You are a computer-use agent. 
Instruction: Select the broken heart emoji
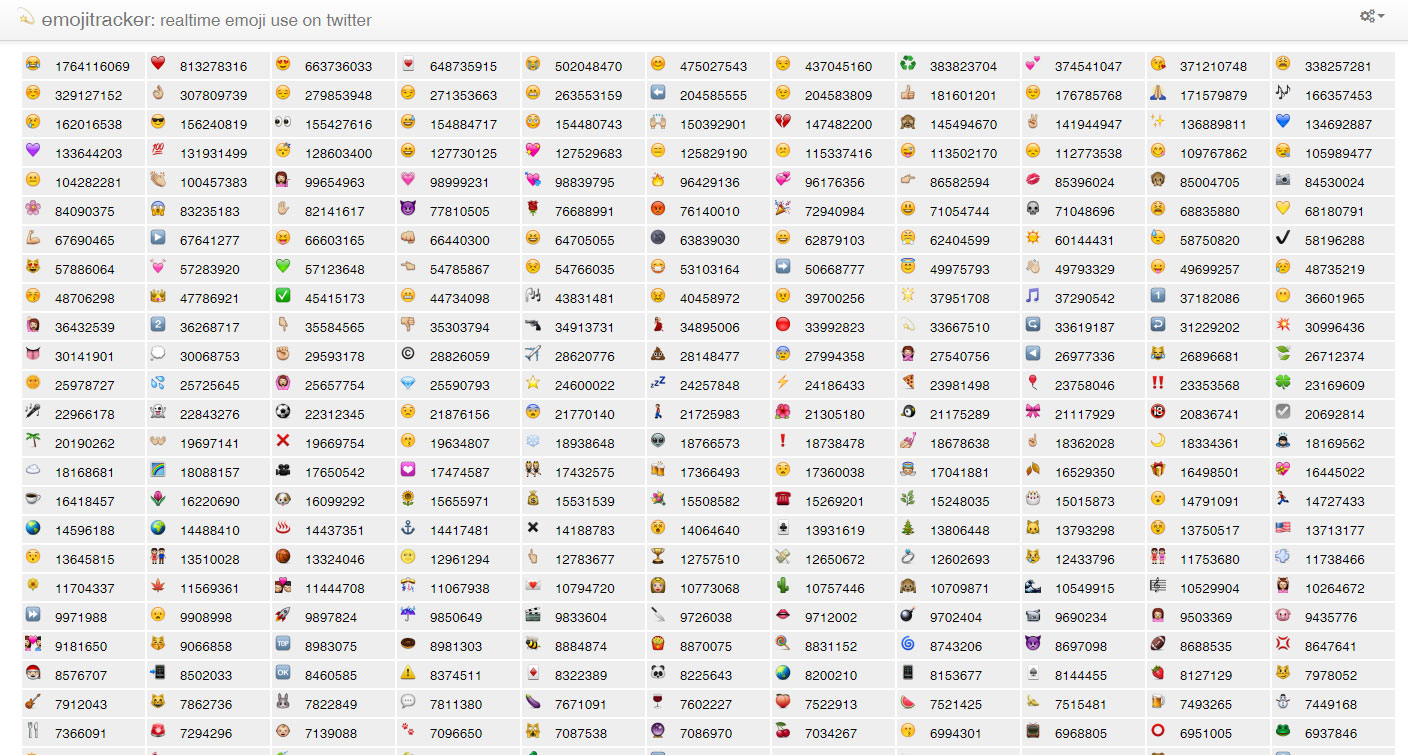783,123
